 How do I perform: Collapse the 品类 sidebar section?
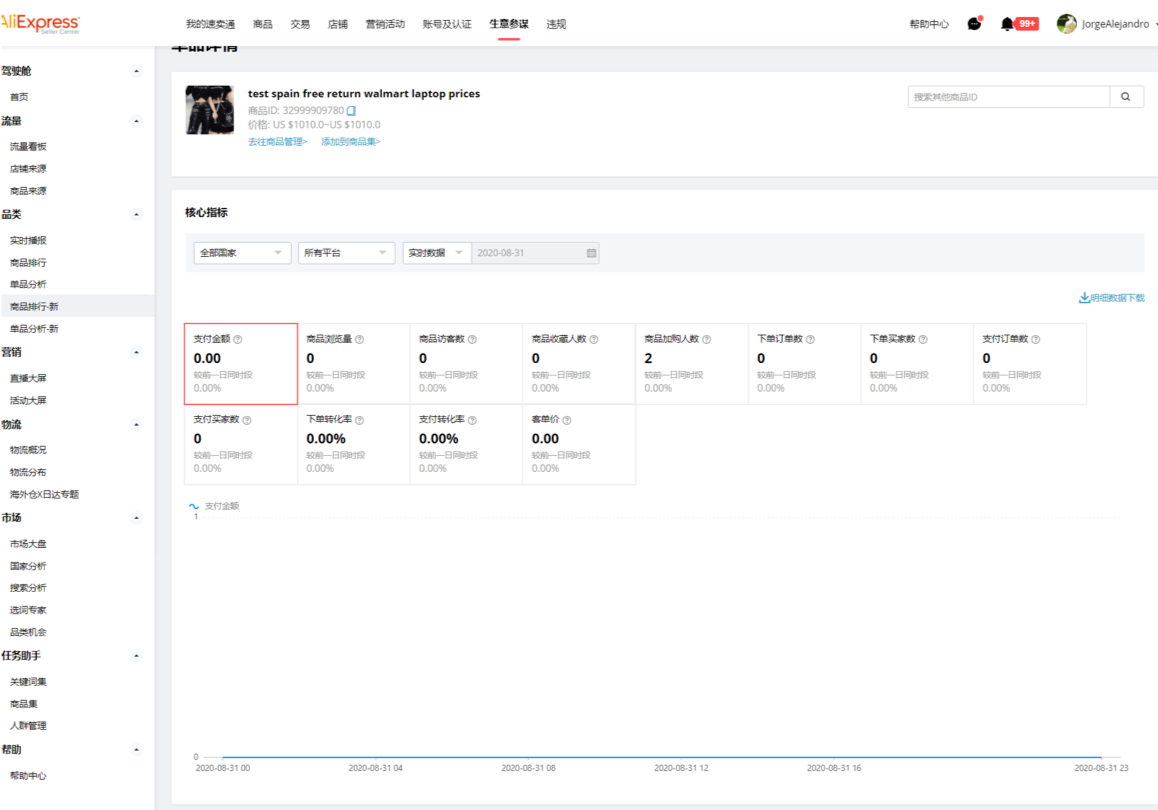pos(137,215)
